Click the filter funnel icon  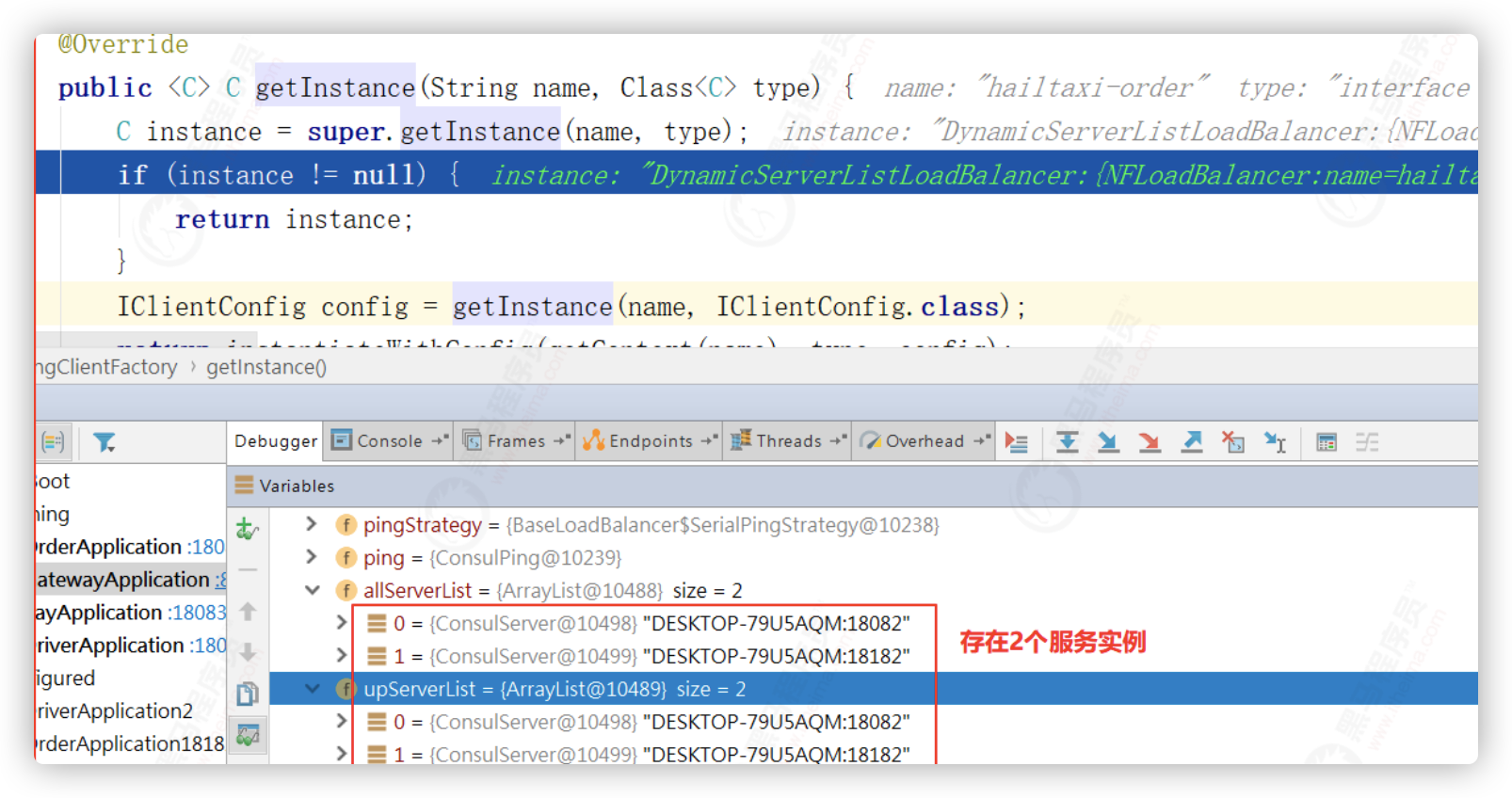coord(105,441)
